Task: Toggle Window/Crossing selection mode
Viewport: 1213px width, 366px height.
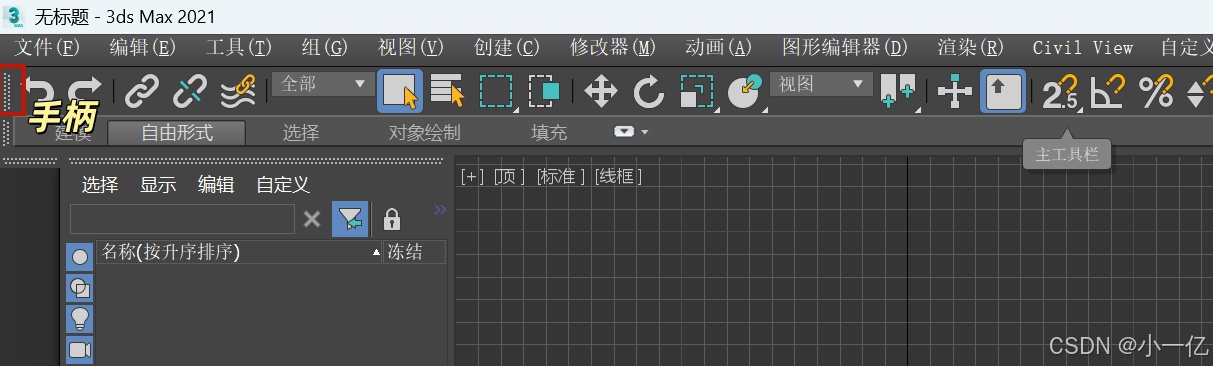Action: tap(545, 92)
